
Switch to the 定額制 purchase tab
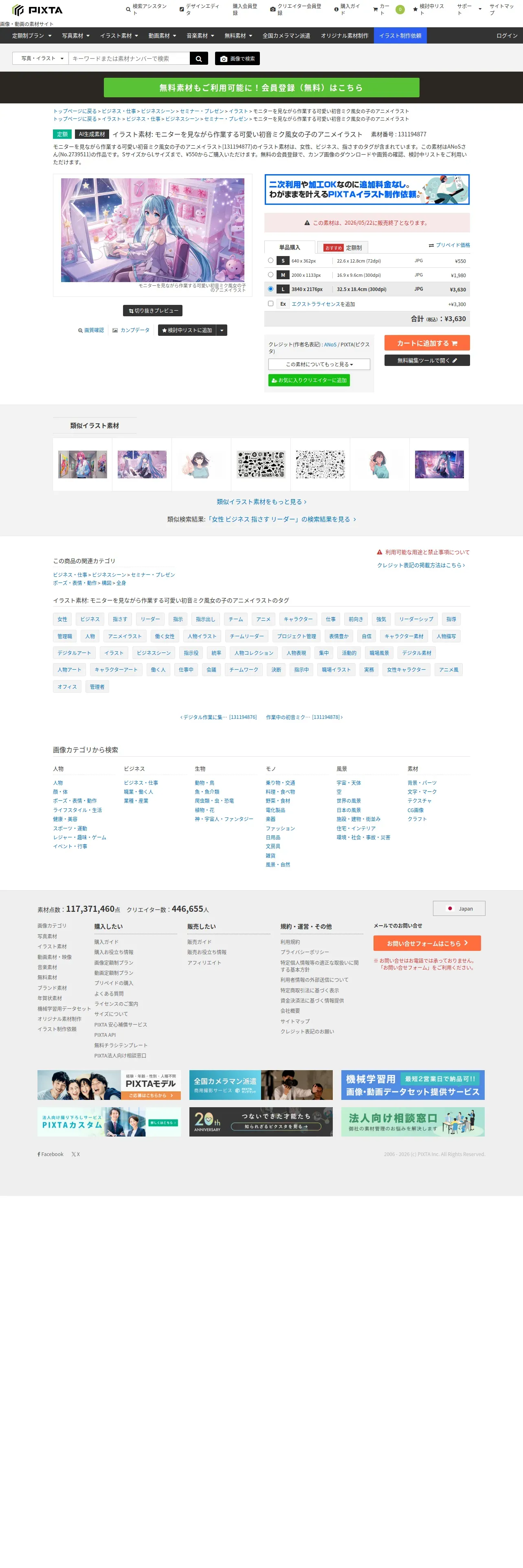pos(343,248)
